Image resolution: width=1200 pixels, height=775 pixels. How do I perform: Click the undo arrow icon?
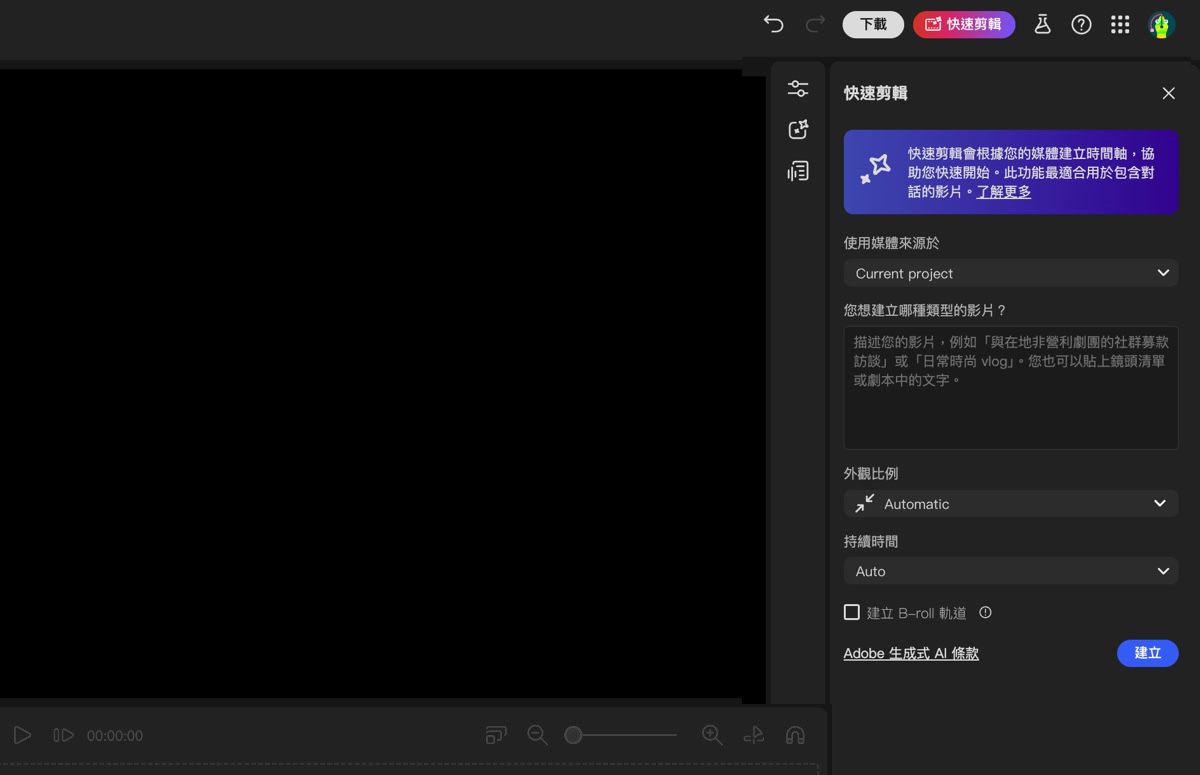click(x=773, y=24)
